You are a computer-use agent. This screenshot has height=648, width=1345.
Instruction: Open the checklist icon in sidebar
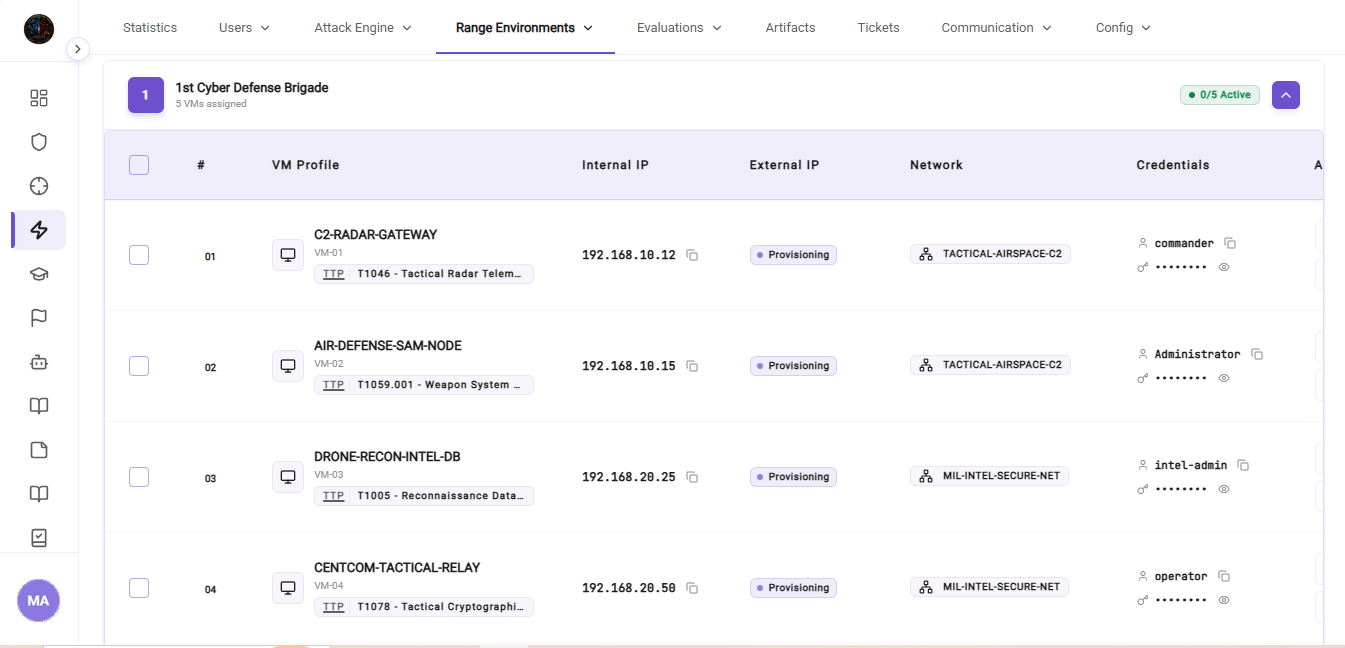[39, 538]
